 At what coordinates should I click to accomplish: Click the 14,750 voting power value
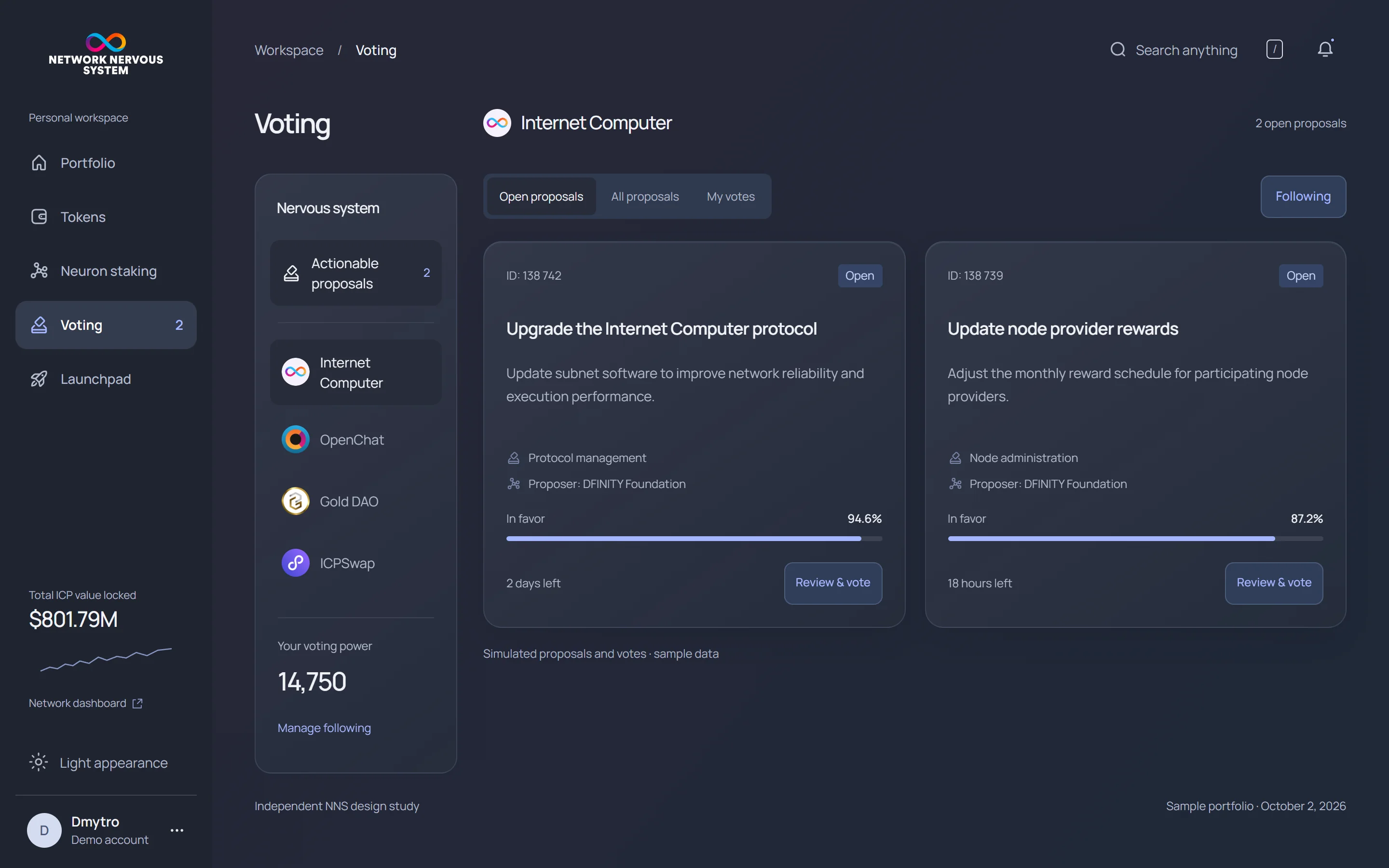click(312, 682)
